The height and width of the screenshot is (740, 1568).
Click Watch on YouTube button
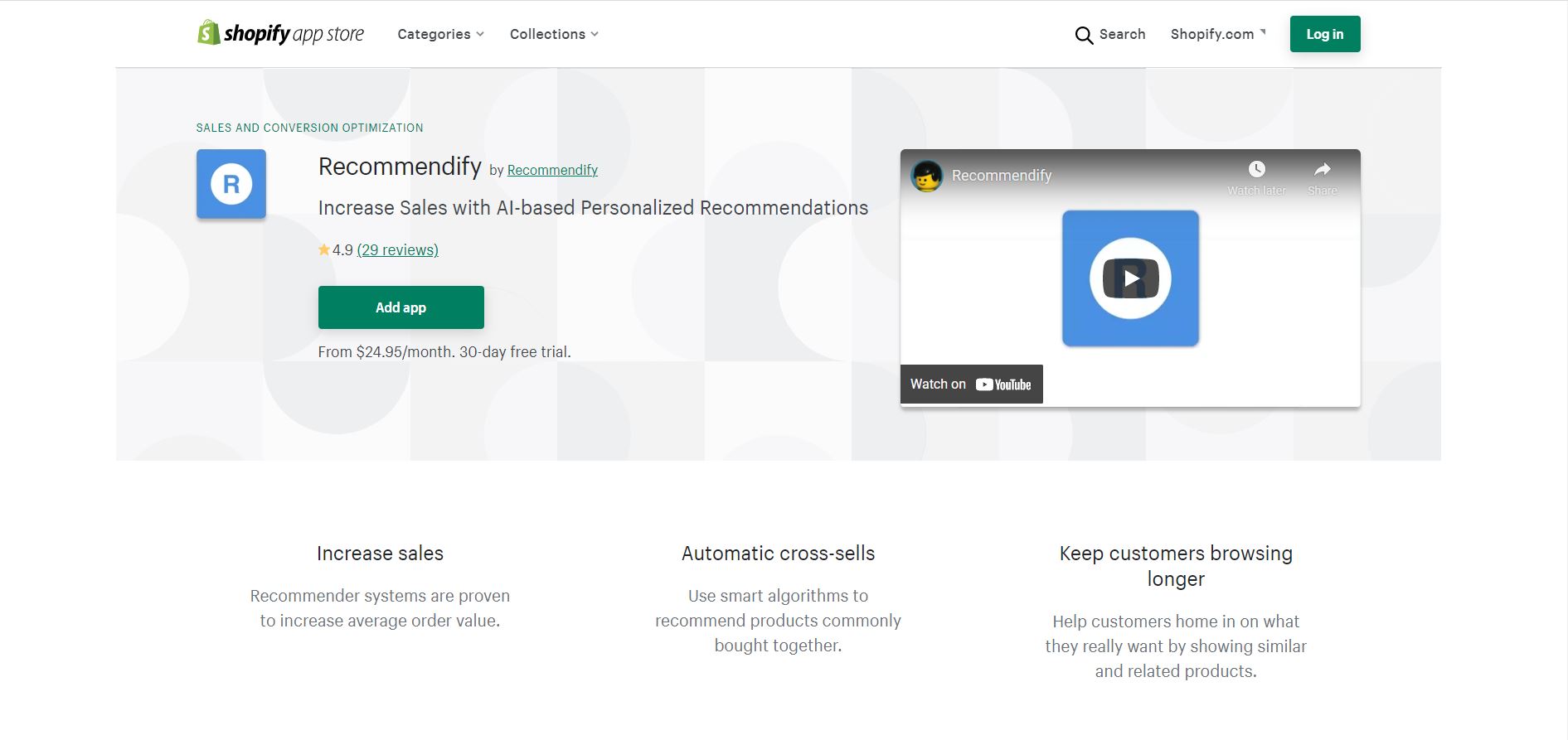(x=972, y=385)
